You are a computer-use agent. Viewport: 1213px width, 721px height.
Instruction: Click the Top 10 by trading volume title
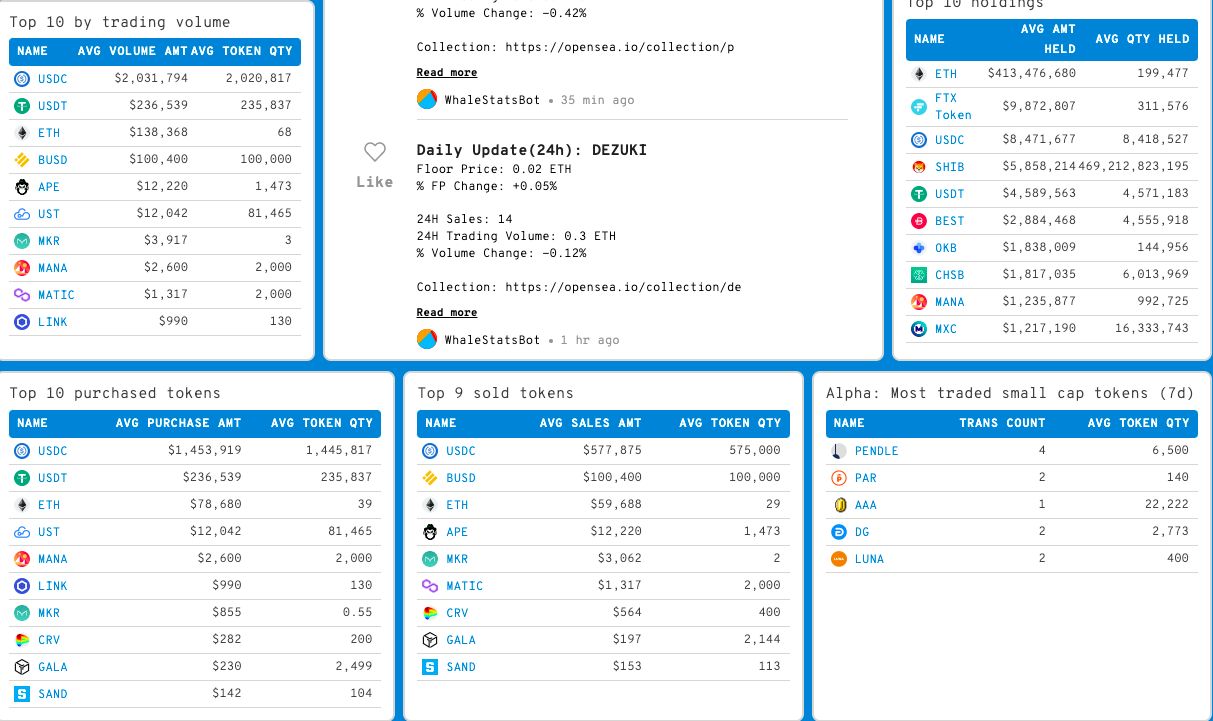[x=120, y=22]
